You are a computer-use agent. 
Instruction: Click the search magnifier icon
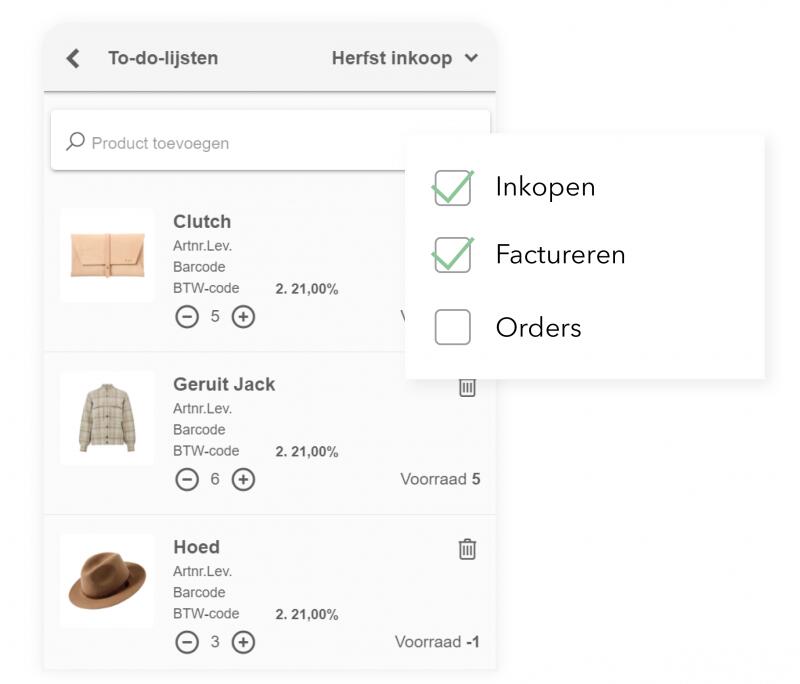tap(75, 142)
